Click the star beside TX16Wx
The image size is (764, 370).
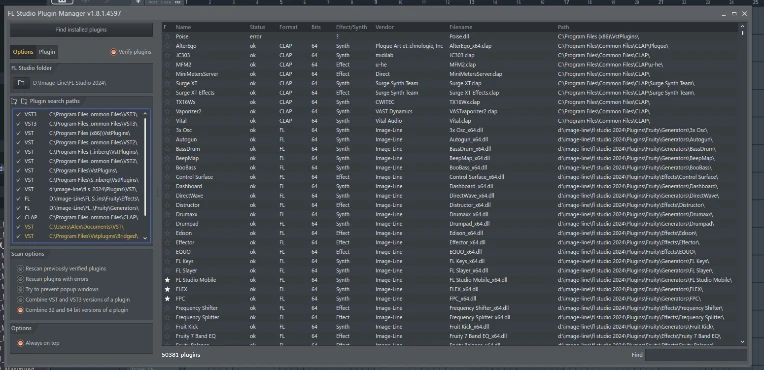168,102
